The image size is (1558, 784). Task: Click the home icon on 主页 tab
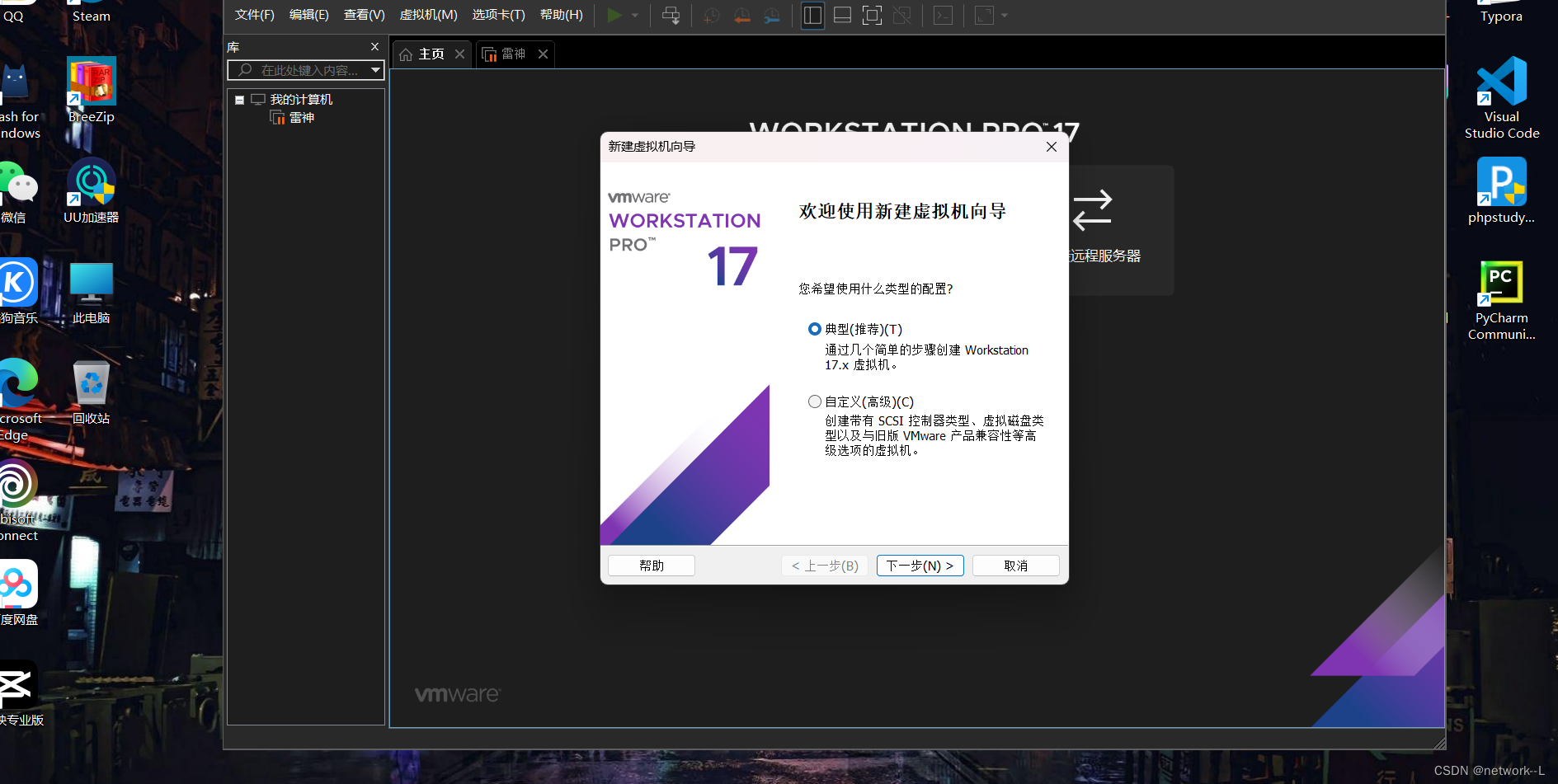(406, 54)
